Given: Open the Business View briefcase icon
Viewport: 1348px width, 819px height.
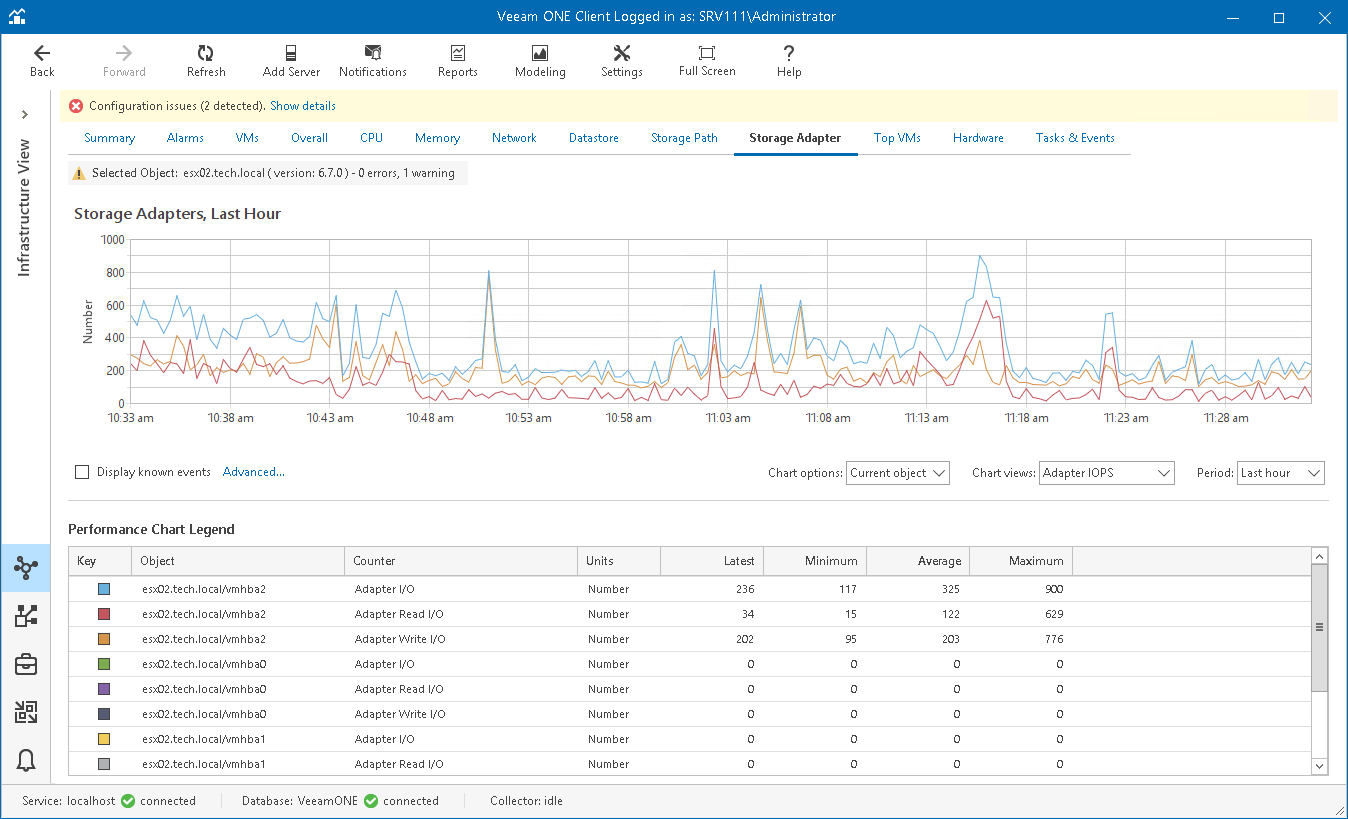Looking at the screenshot, I should point(26,664).
